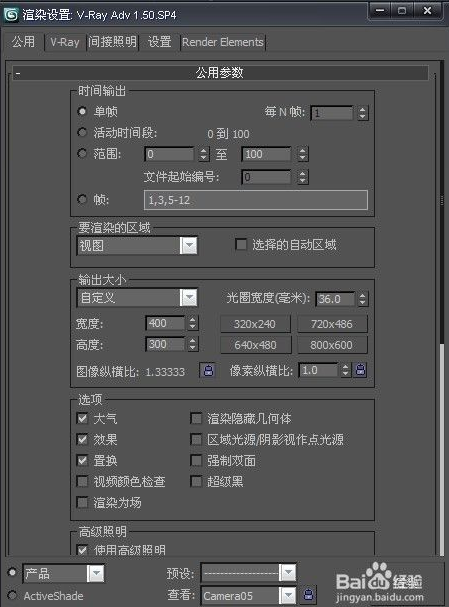449x607 pixels.
Task: Click the 宽度 width input field
Action: click(x=165, y=323)
